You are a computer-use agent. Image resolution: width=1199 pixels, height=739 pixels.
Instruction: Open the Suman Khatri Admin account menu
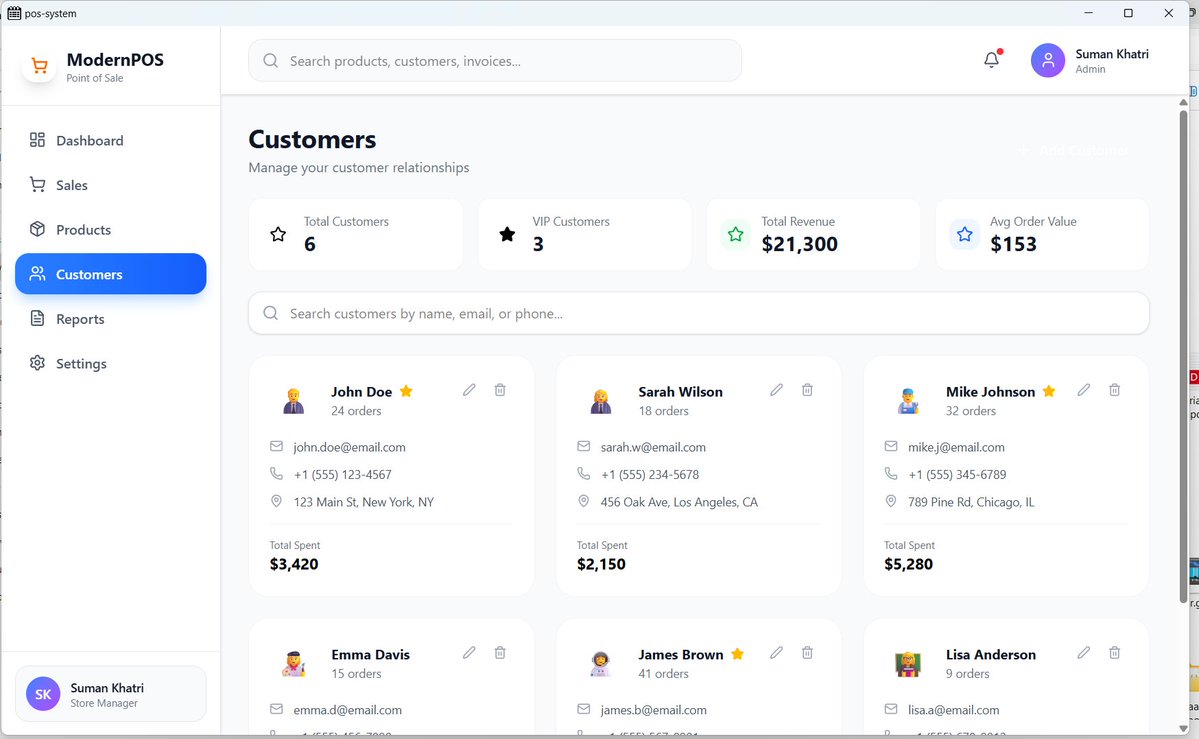pyautogui.click(x=1090, y=60)
